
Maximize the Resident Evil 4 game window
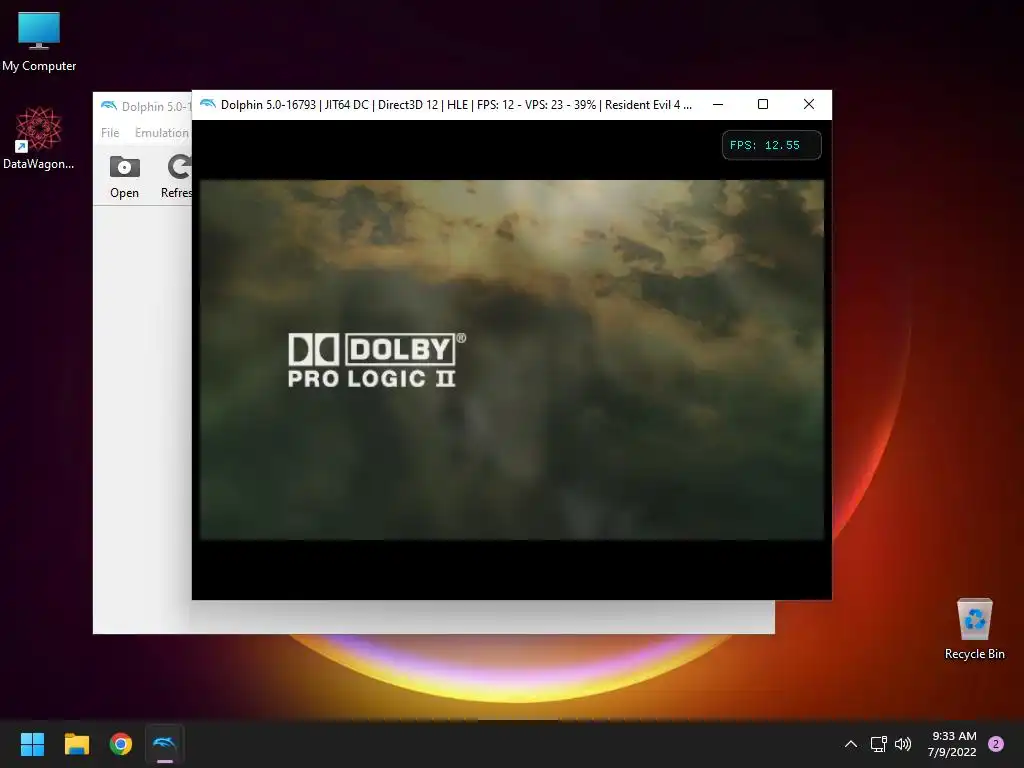(763, 104)
